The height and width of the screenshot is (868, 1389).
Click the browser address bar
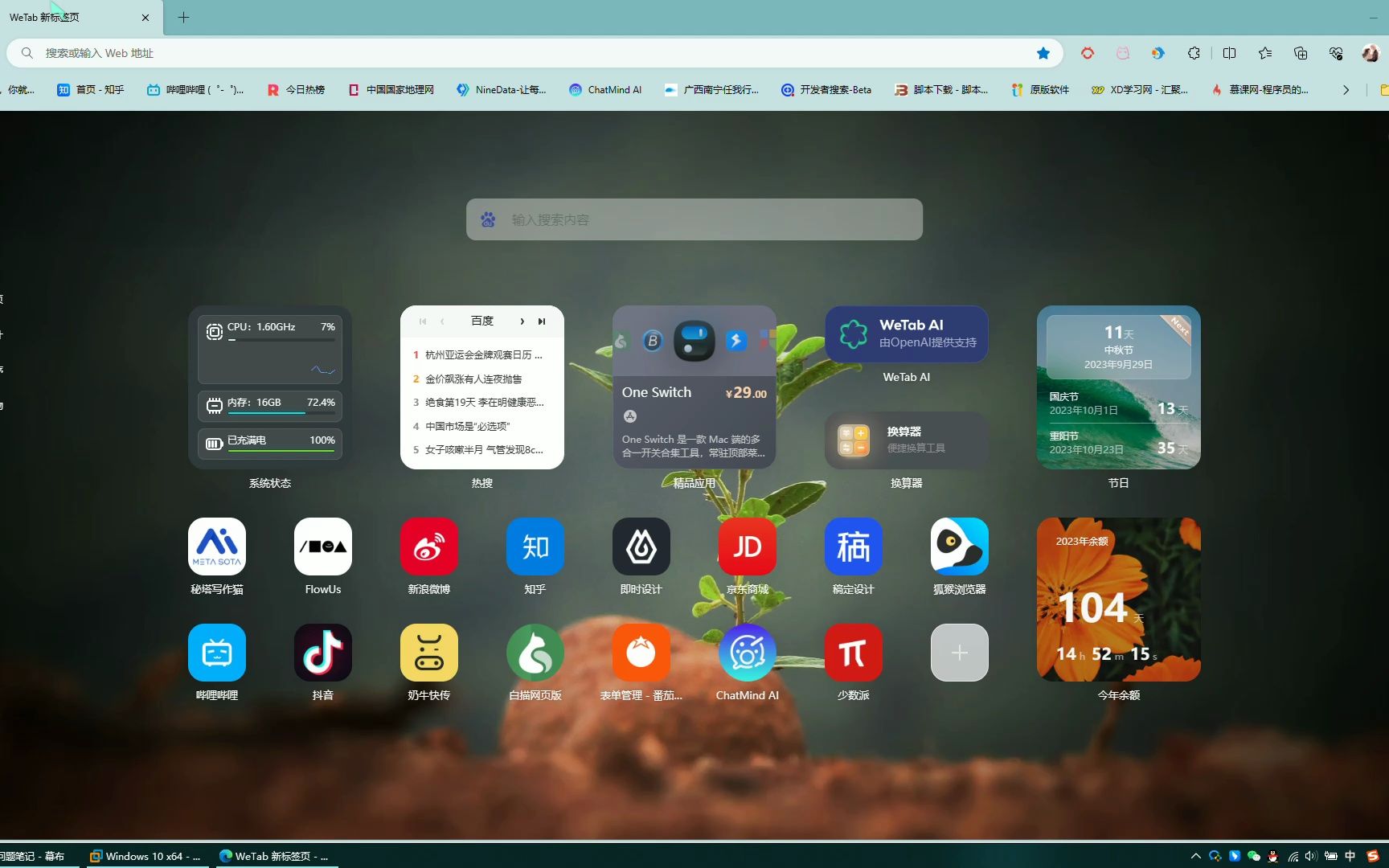[535, 53]
